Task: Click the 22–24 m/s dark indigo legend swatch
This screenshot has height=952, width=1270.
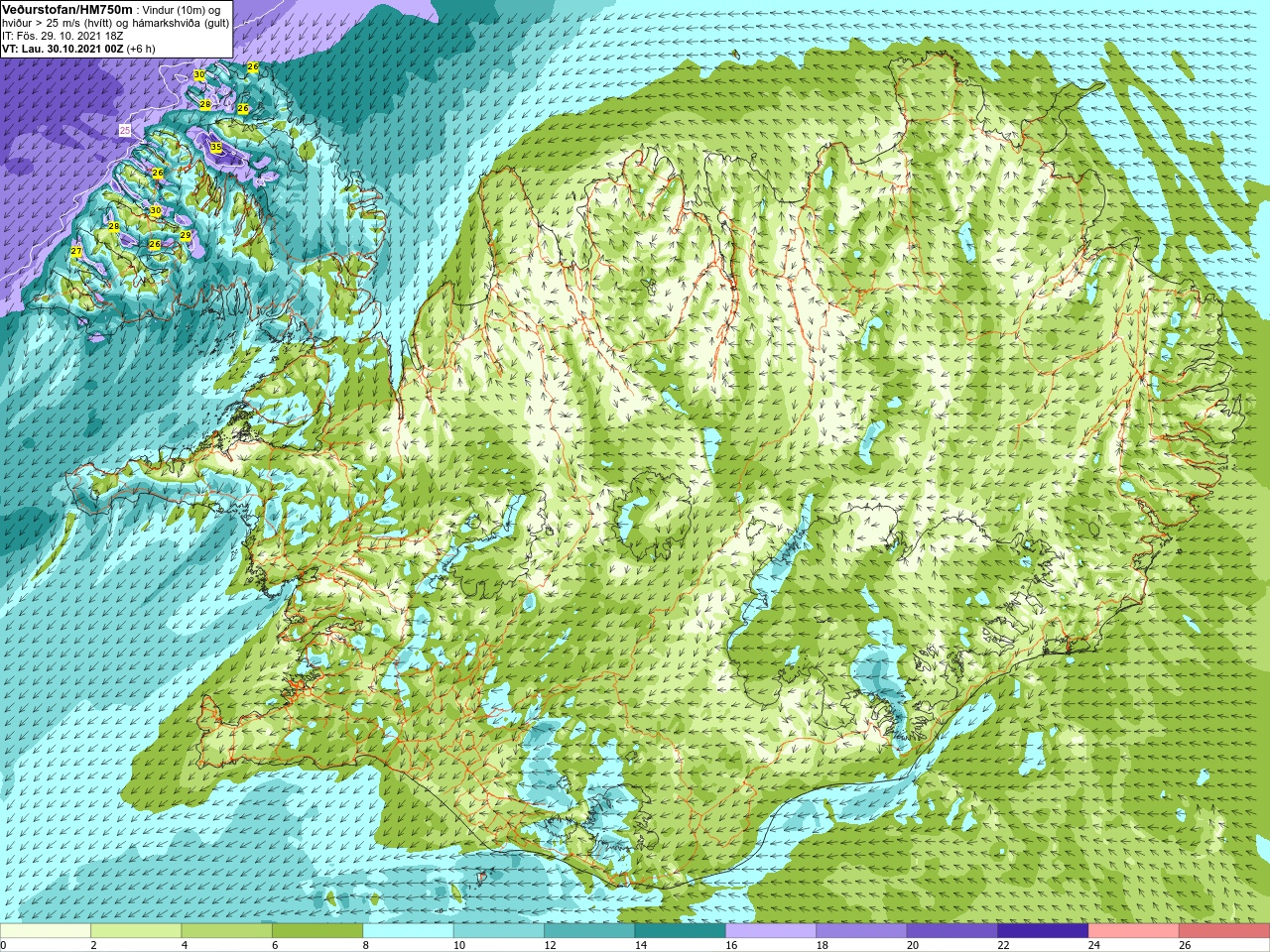Action: pos(1044,931)
